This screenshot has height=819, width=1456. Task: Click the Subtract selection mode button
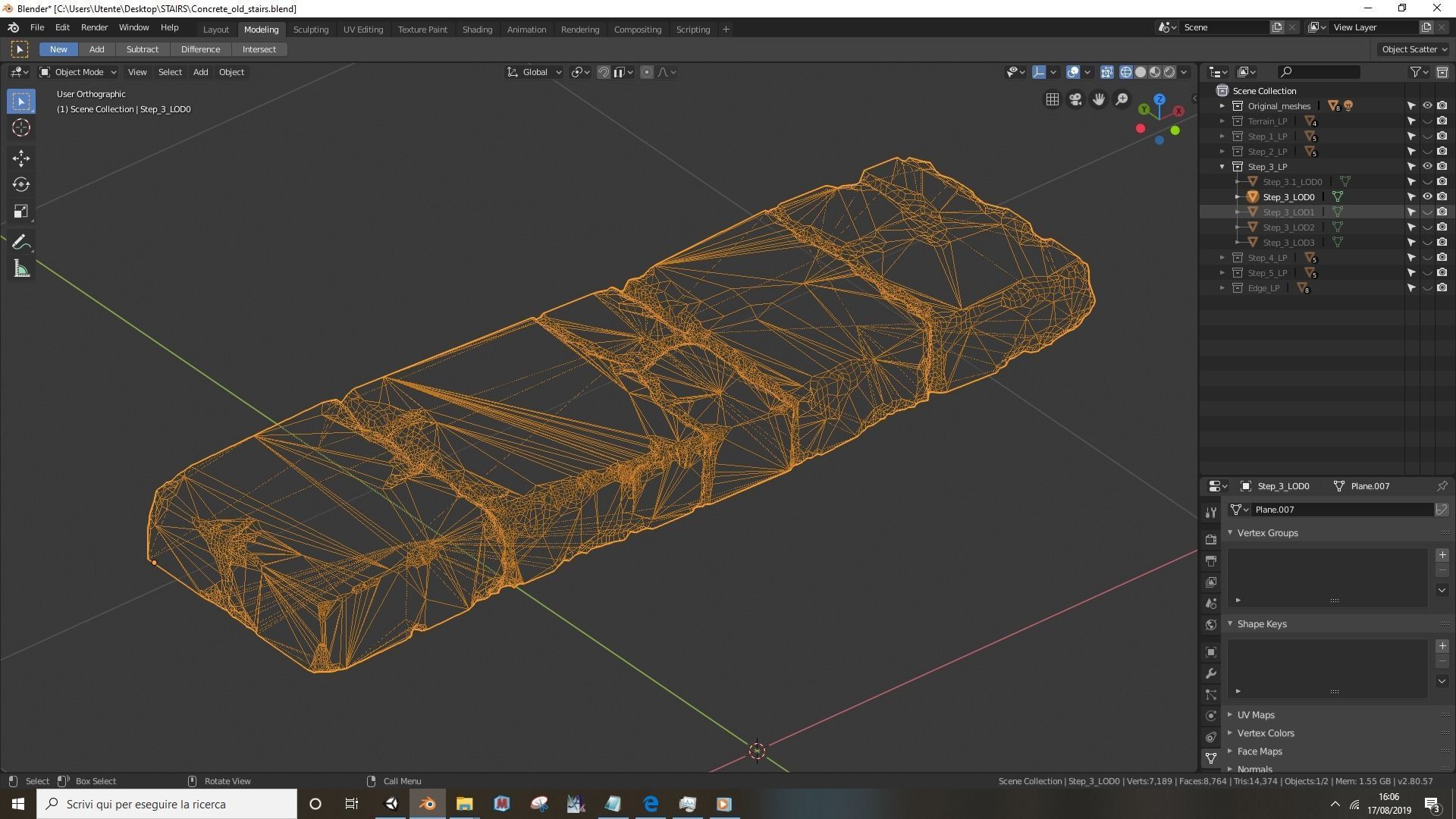[143, 49]
